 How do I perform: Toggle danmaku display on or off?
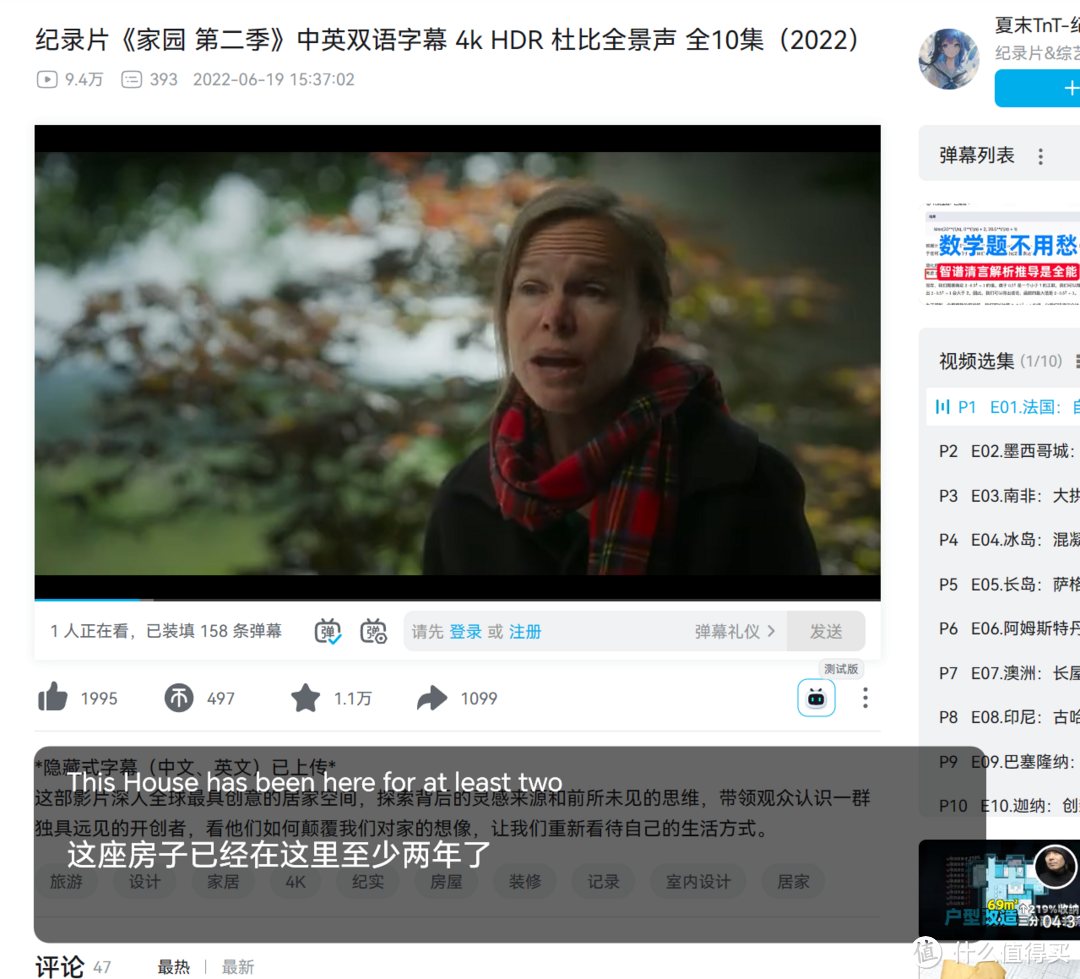pyautogui.click(x=328, y=631)
